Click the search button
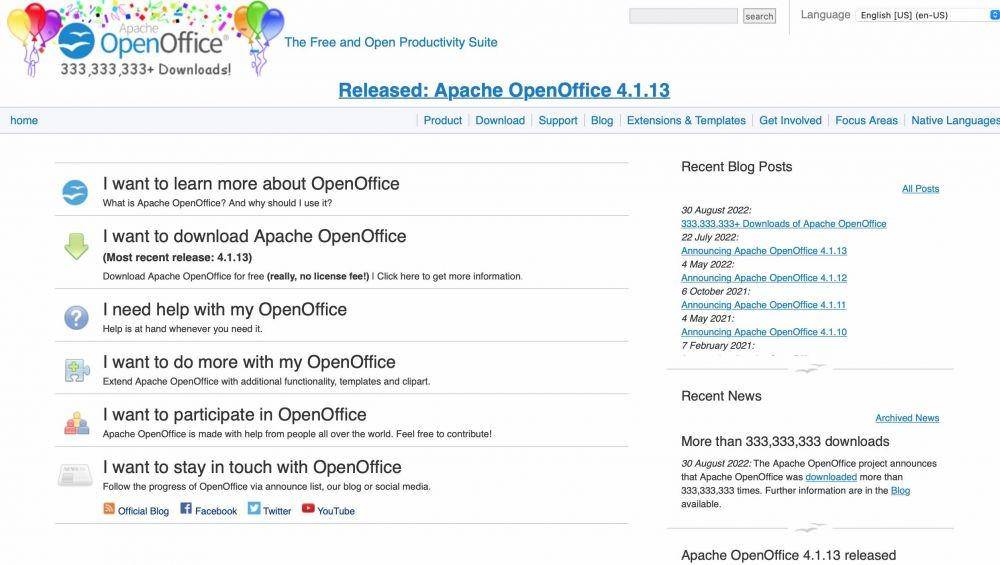Viewport: 1000px width, 565px height. pos(759,16)
